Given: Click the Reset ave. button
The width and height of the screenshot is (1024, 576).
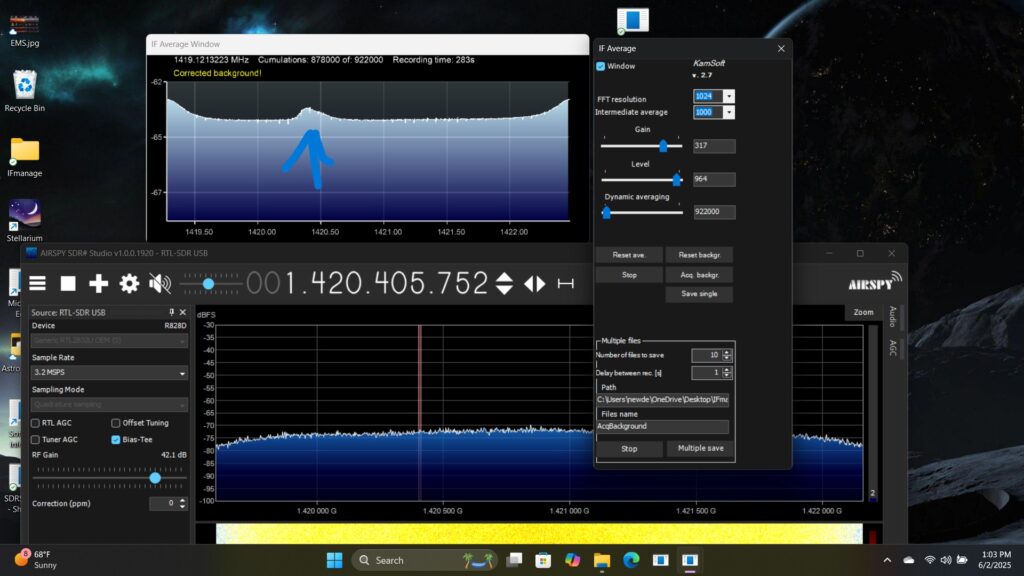Looking at the screenshot, I should (x=629, y=255).
